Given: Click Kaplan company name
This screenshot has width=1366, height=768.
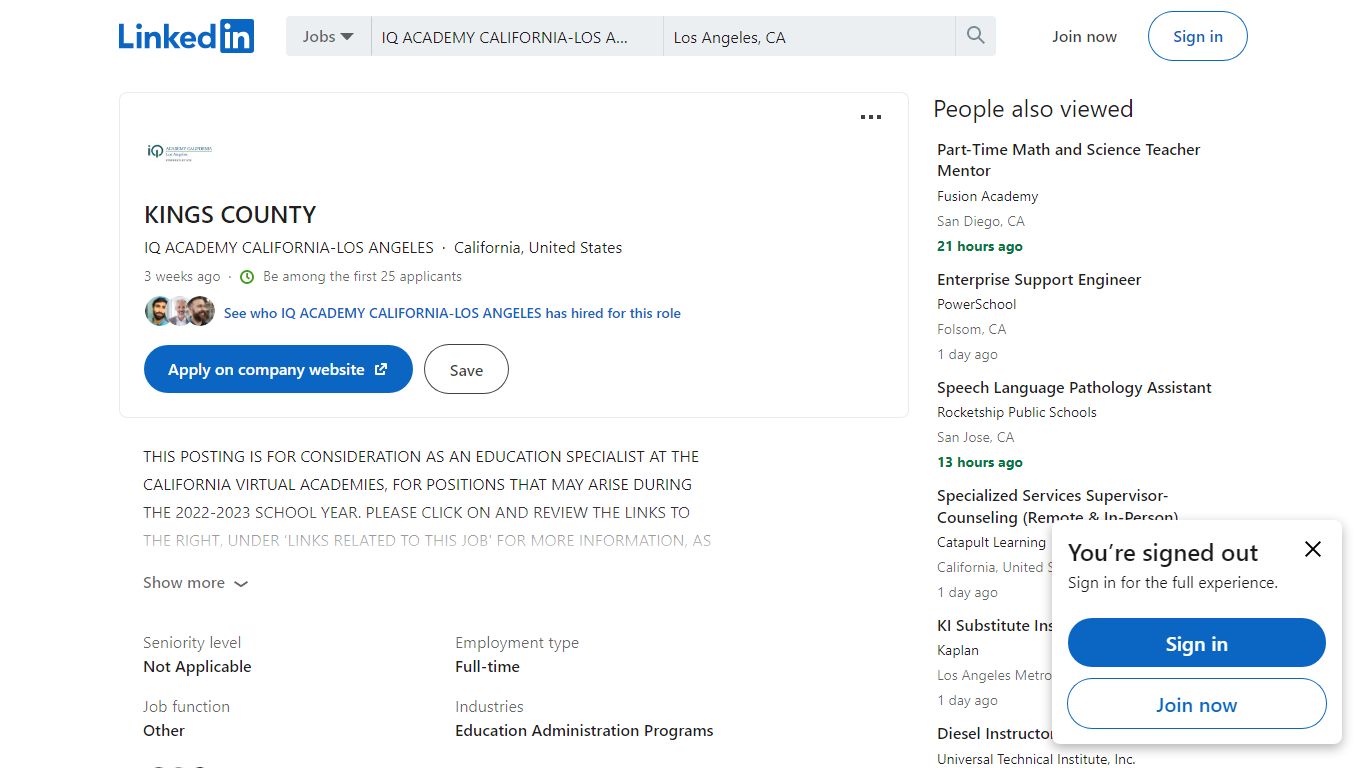Looking at the screenshot, I should 958,651.
